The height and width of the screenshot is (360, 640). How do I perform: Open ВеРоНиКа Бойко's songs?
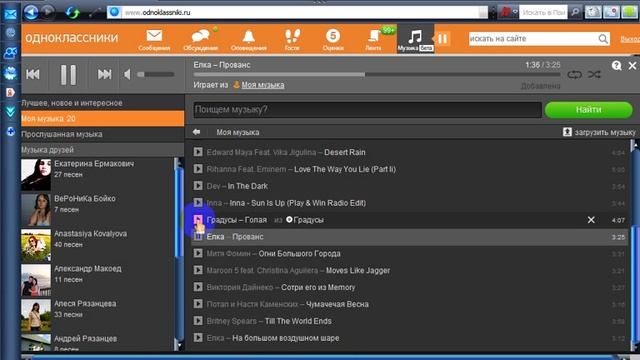tap(84, 199)
